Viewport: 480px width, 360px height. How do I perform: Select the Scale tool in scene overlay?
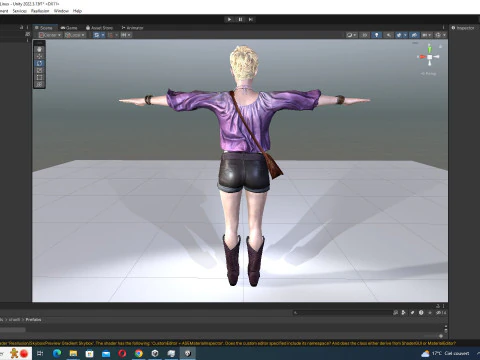tap(39, 70)
